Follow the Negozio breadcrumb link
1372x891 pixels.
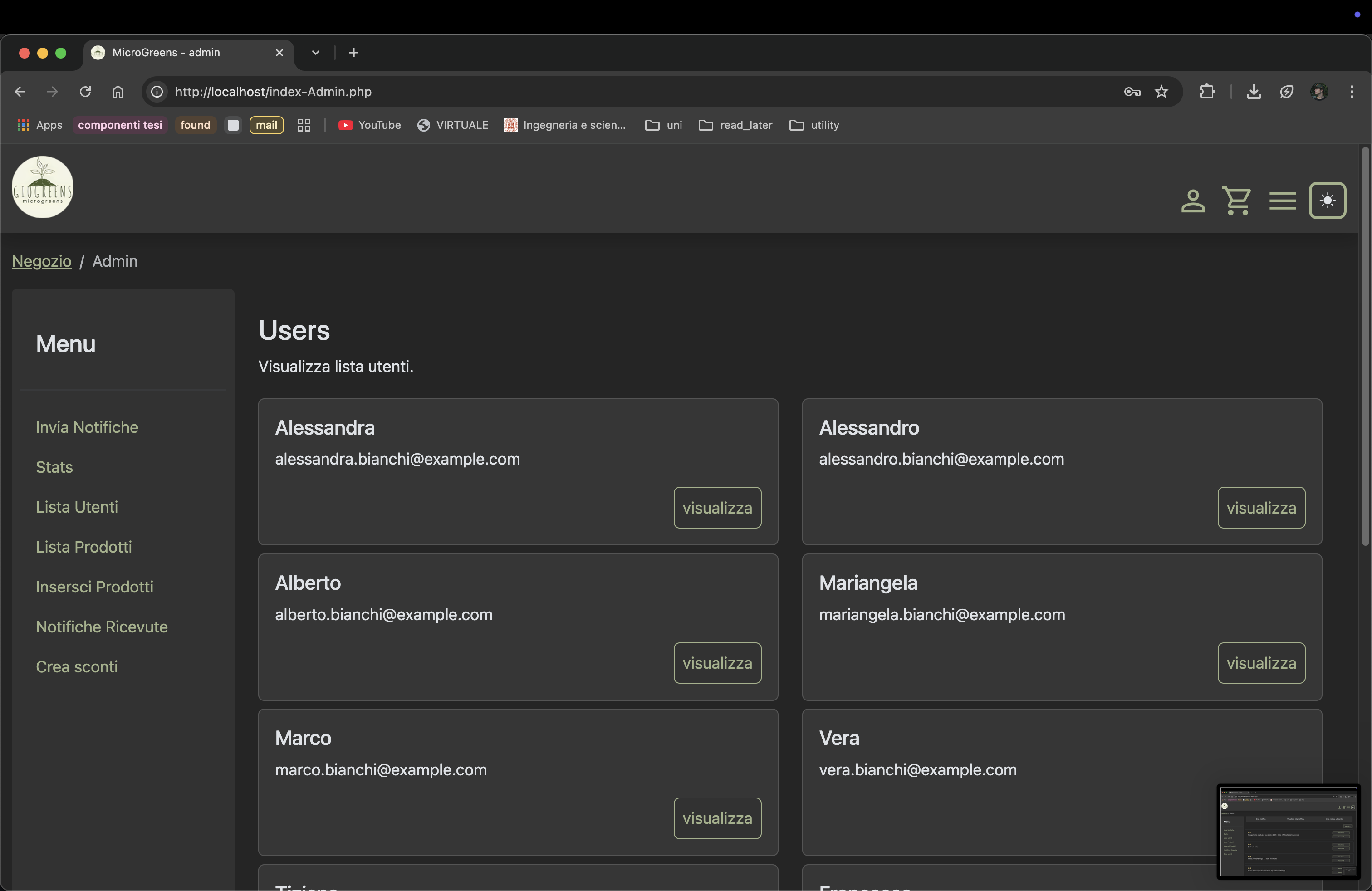coord(41,261)
